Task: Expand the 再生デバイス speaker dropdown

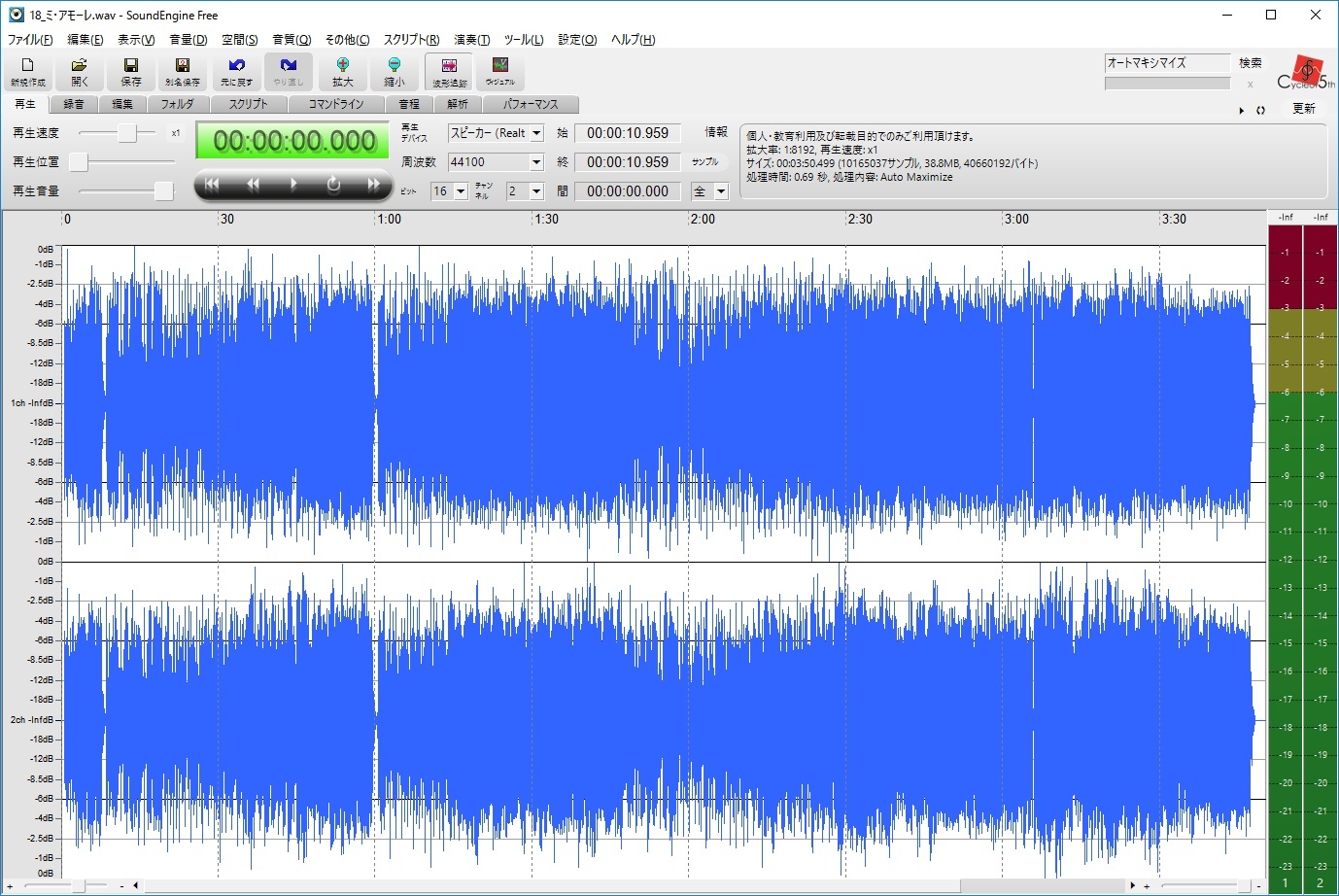Action: coord(536,133)
